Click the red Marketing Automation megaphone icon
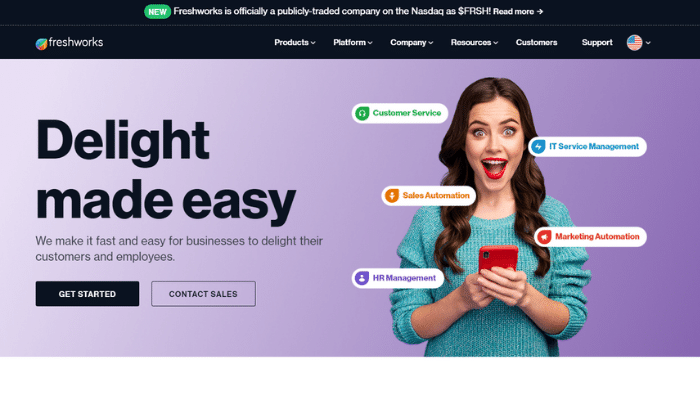Image resolution: width=700 pixels, height=400 pixels. [x=544, y=237]
